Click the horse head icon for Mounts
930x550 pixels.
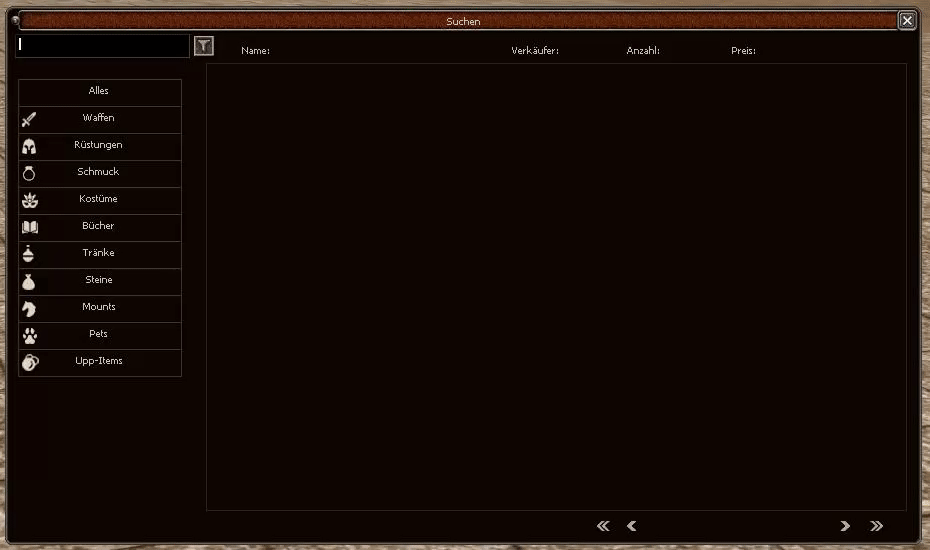pos(29,308)
